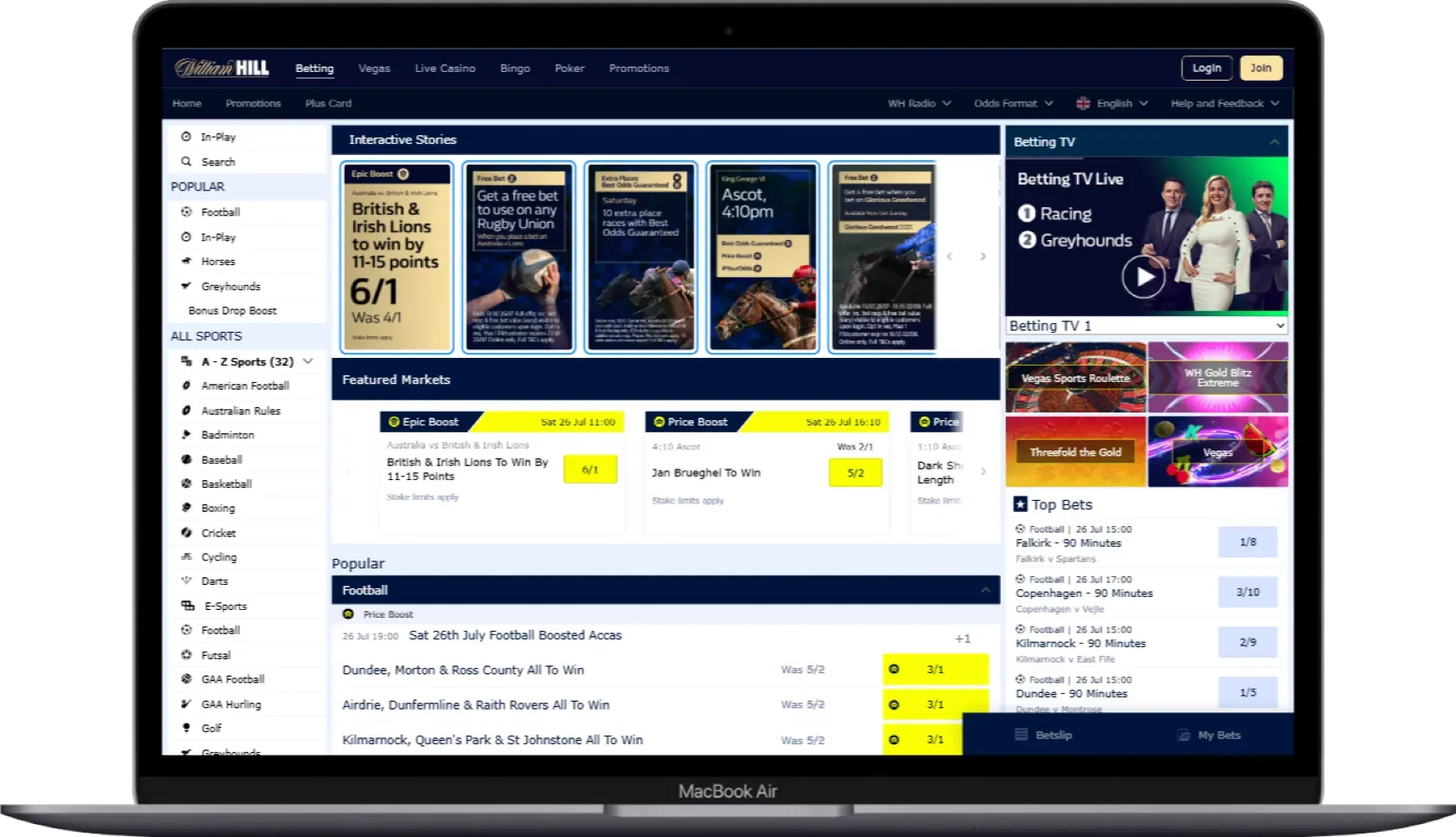The height and width of the screenshot is (837, 1456).
Task: Open the Plus Card menu item
Action: (328, 103)
